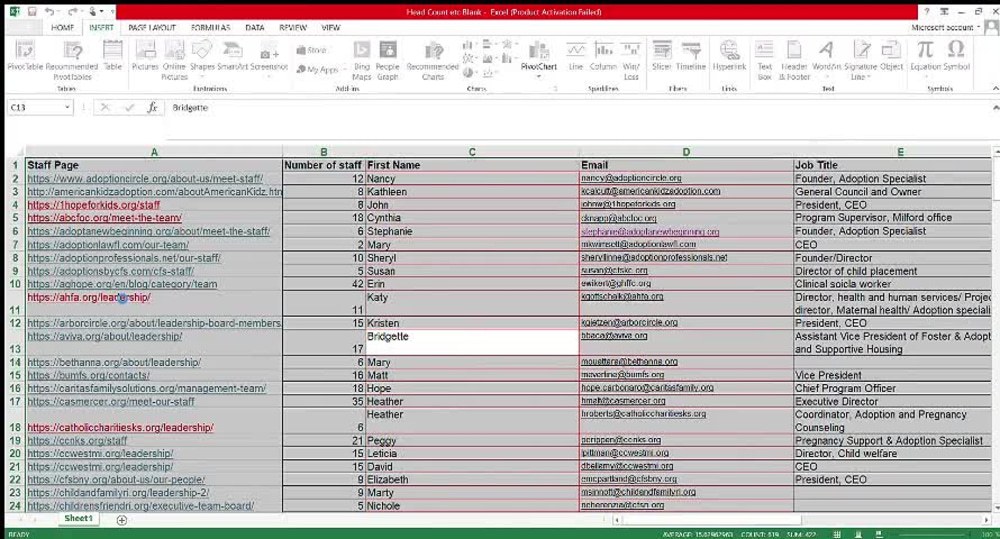Viewport: 1000px width, 539px height.
Task: Open the PAGE LAYOUT tab
Action: click(152, 27)
